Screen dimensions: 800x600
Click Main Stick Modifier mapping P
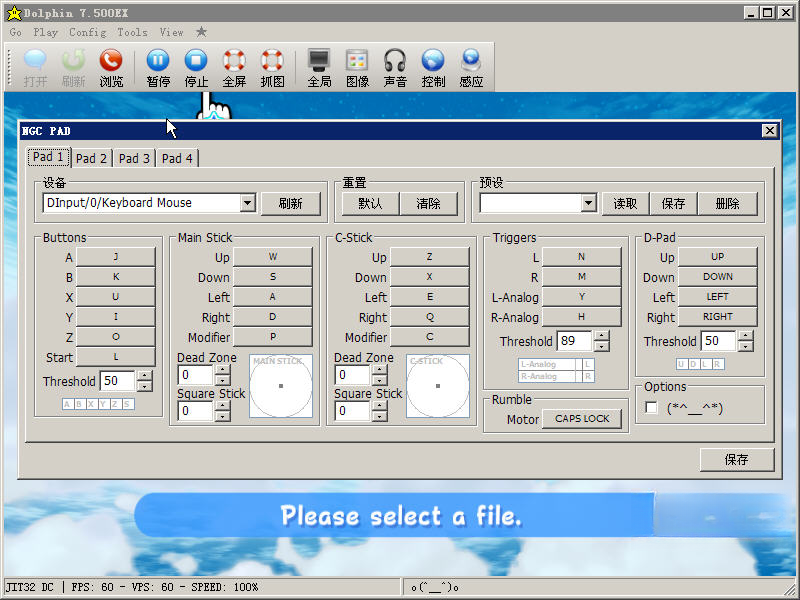[273, 337]
